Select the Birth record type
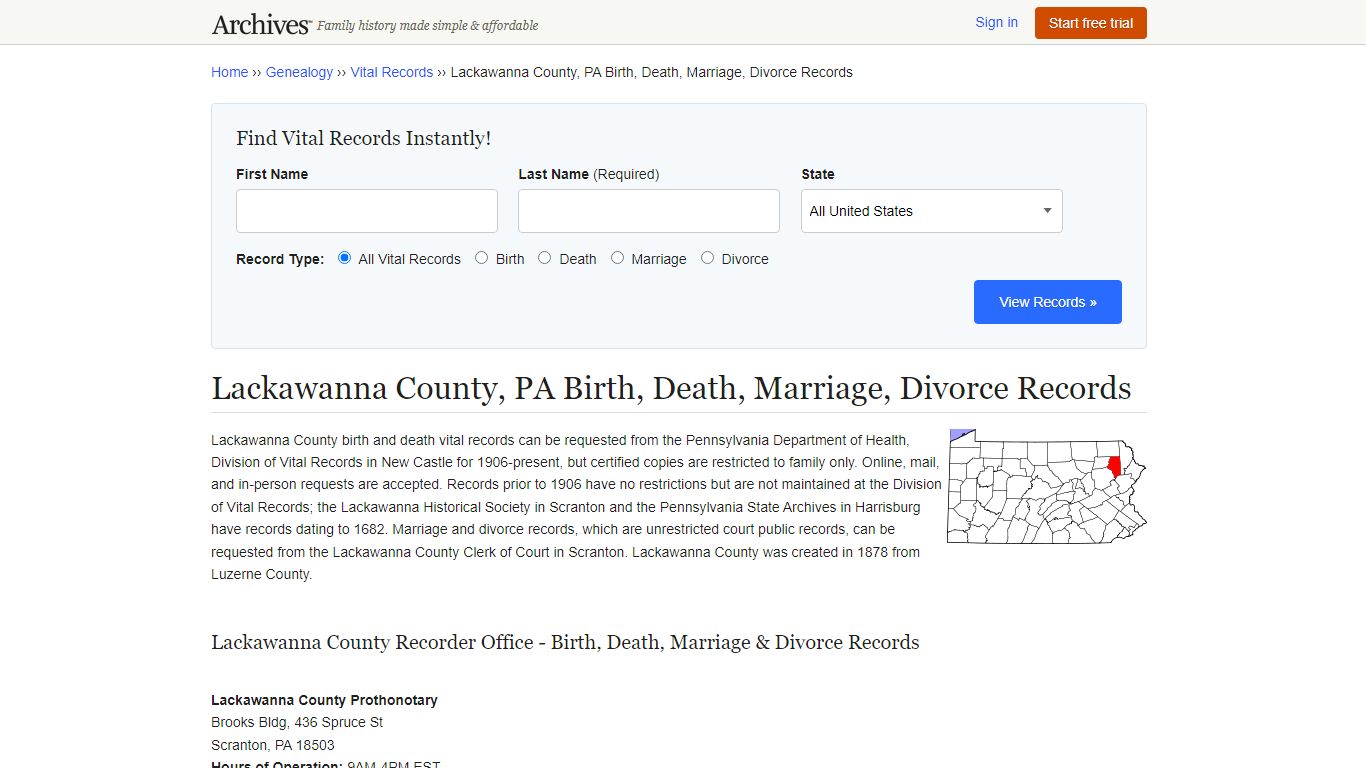The height and width of the screenshot is (768, 1366). tap(482, 258)
